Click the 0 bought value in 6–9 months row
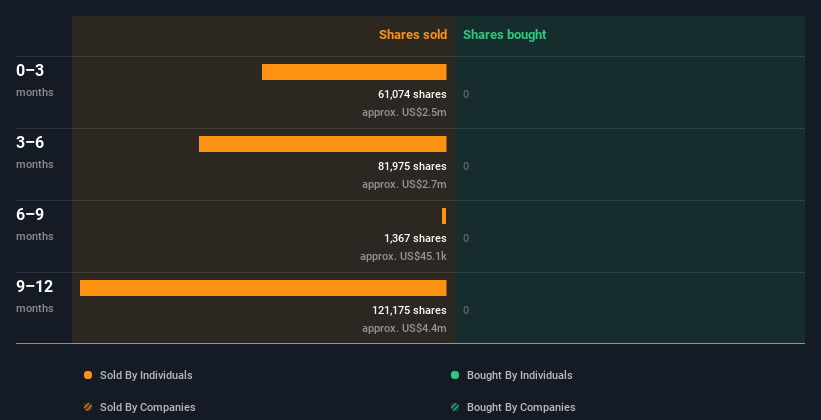This screenshot has width=821, height=420. (x=466, y=238)
